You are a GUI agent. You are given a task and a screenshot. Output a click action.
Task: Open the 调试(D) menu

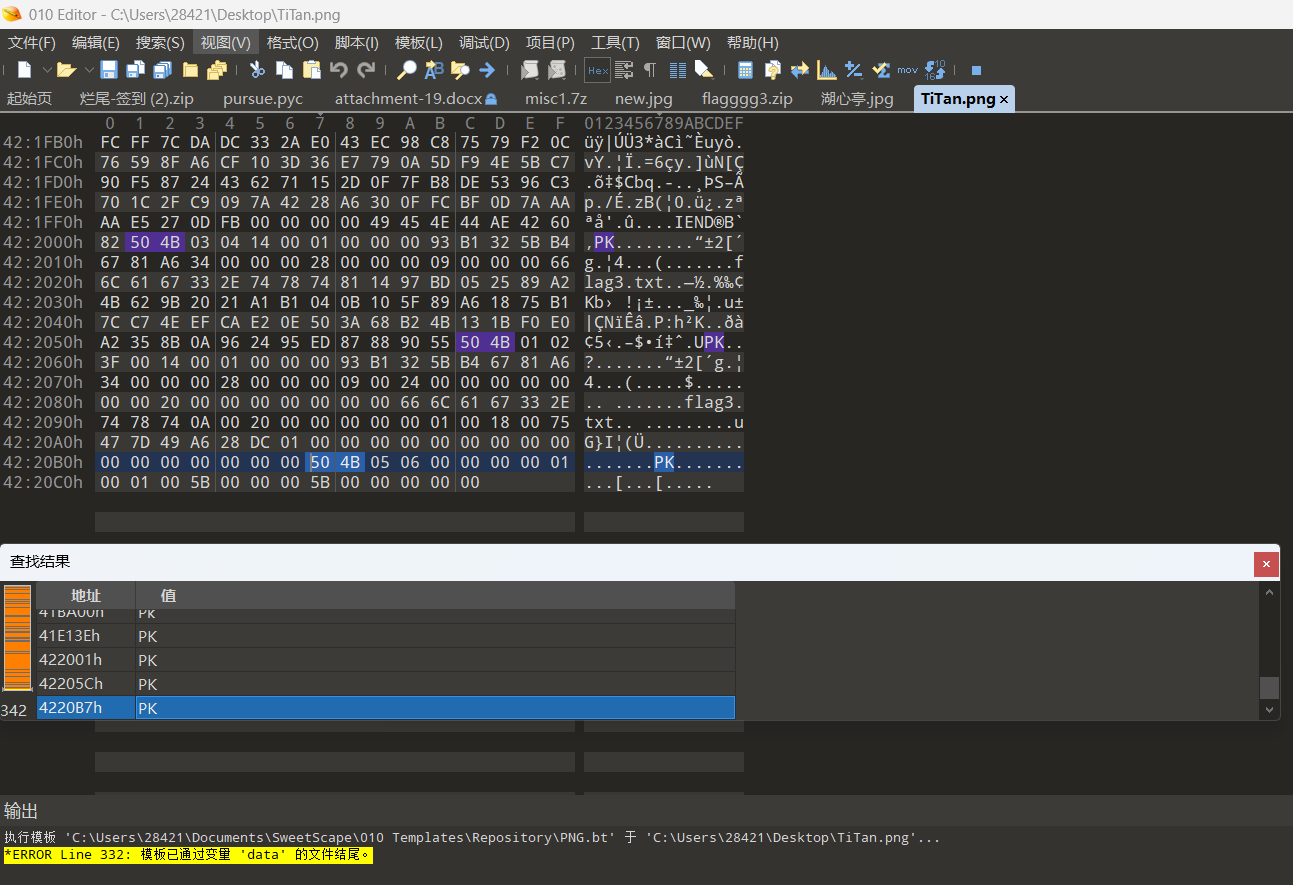click(x=485, y=43)
